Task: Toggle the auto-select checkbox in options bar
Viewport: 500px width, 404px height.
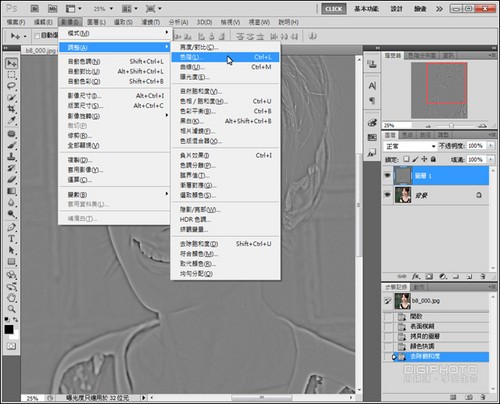Action: click(37, 36)
